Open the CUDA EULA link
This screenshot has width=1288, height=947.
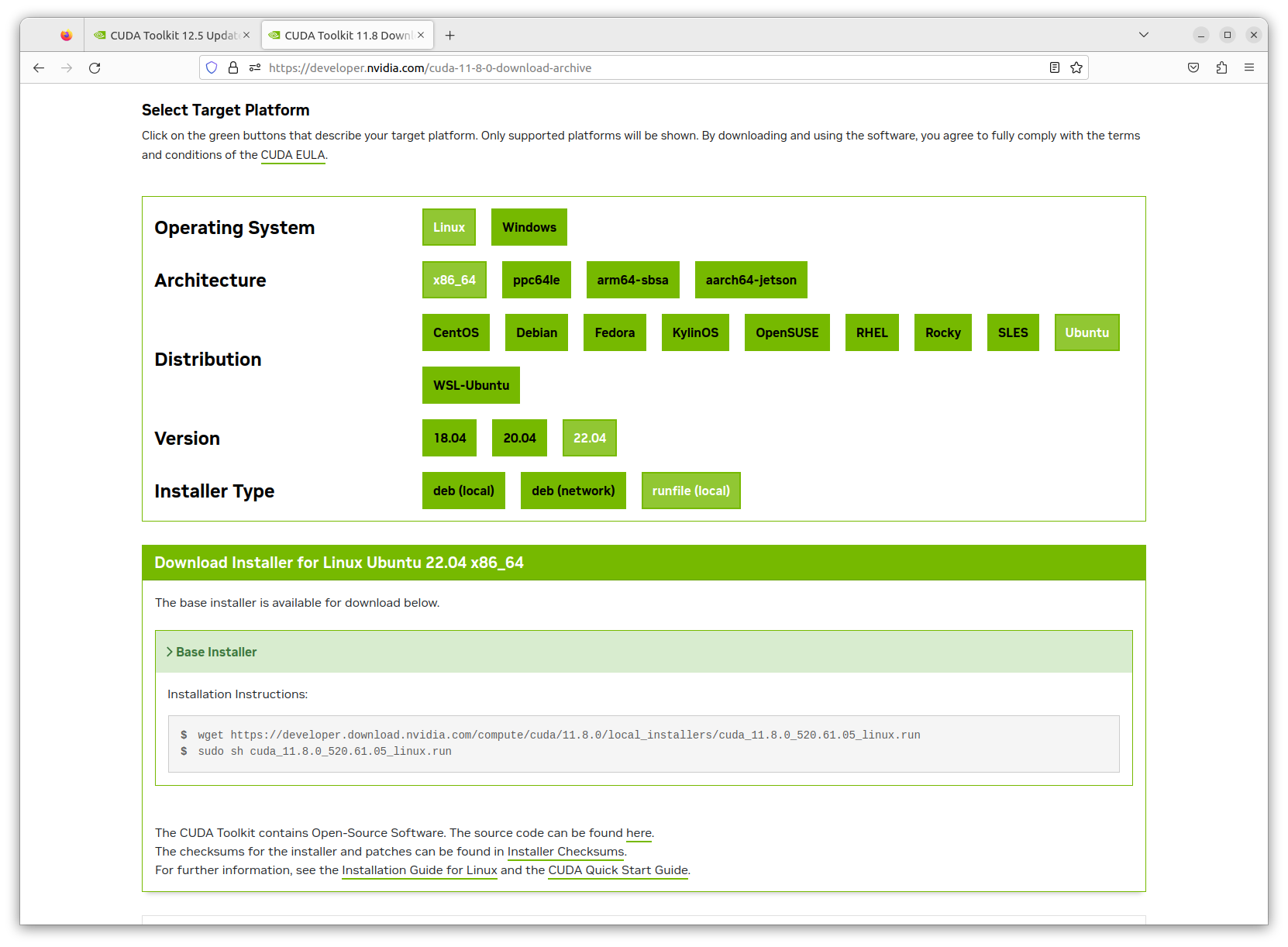293,155
